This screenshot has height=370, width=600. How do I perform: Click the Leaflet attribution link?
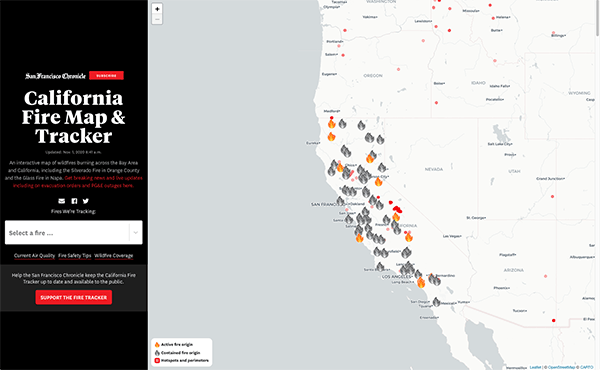(x=535, y=367)
